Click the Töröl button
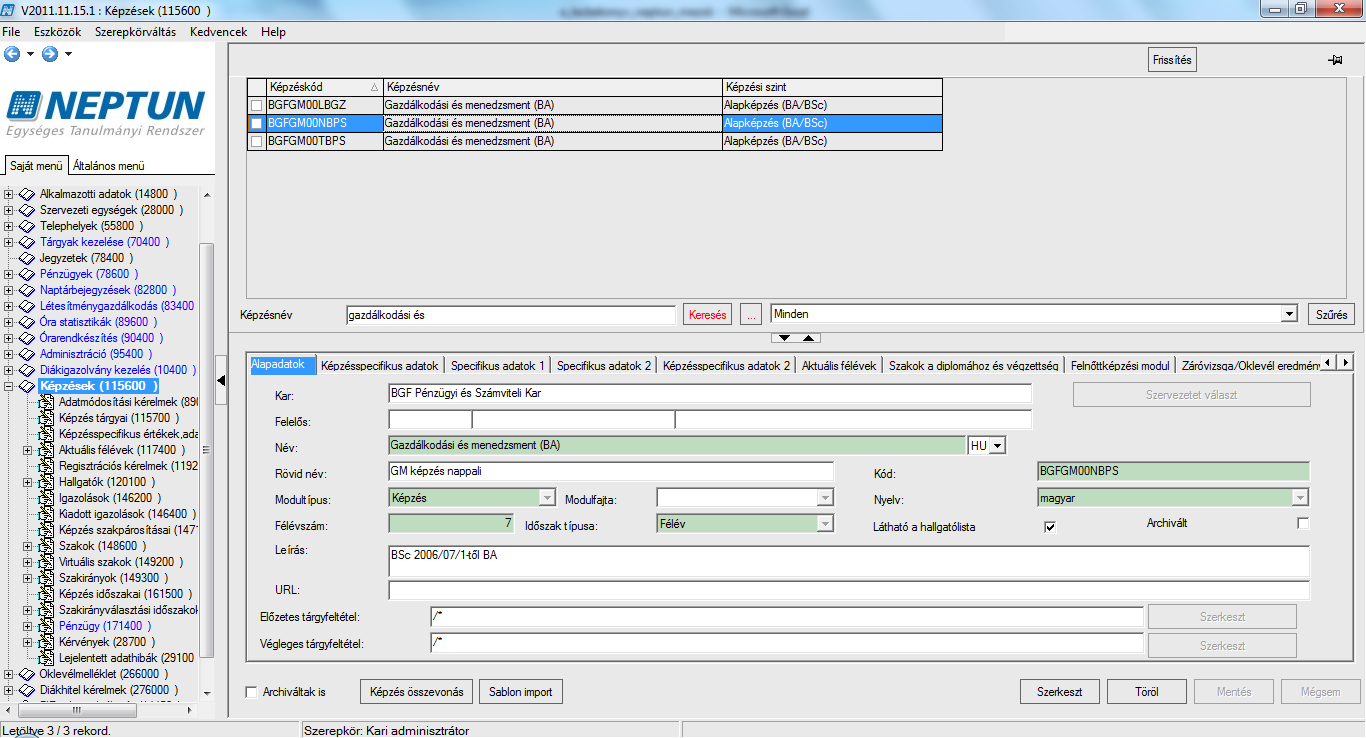 [x=1147, y=691]
